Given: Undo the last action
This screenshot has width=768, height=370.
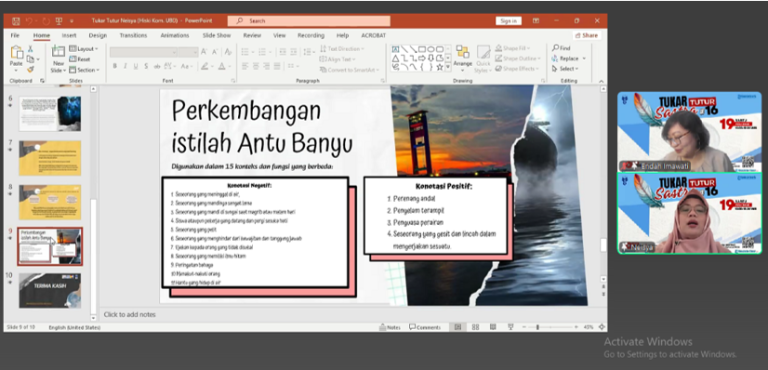Looking at the screenshot, I should [28, 21].
